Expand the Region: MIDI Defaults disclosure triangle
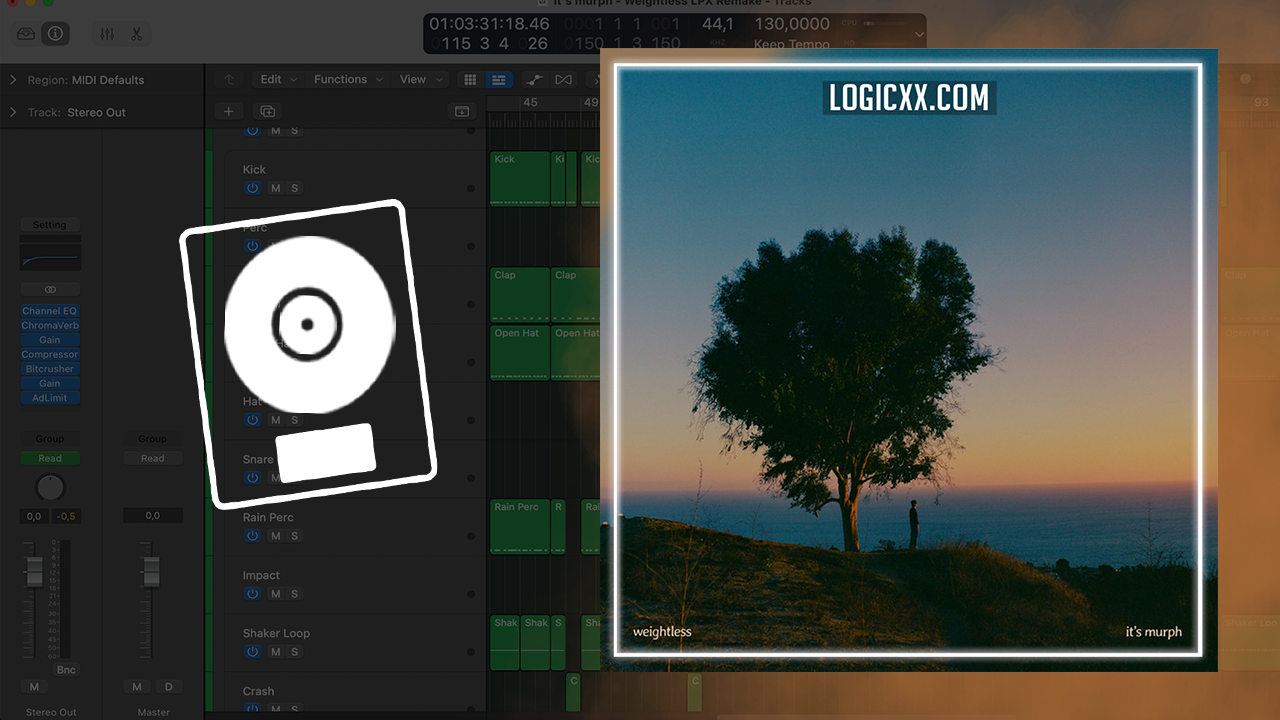Image resolution: width=1280 pixels, height=720 pixels. (x=13, y=80)
